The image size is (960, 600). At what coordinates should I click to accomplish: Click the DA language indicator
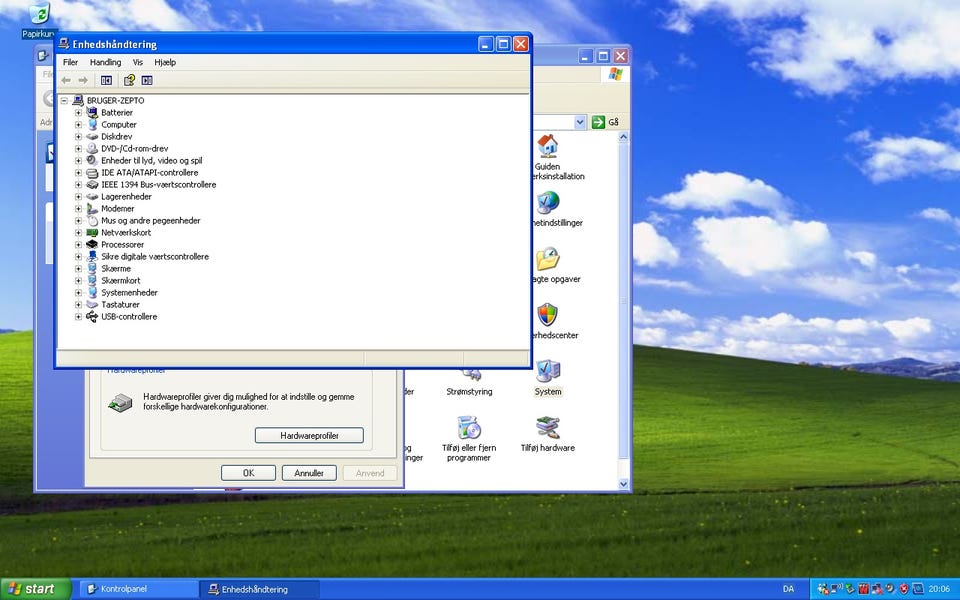tap(788, 589)
